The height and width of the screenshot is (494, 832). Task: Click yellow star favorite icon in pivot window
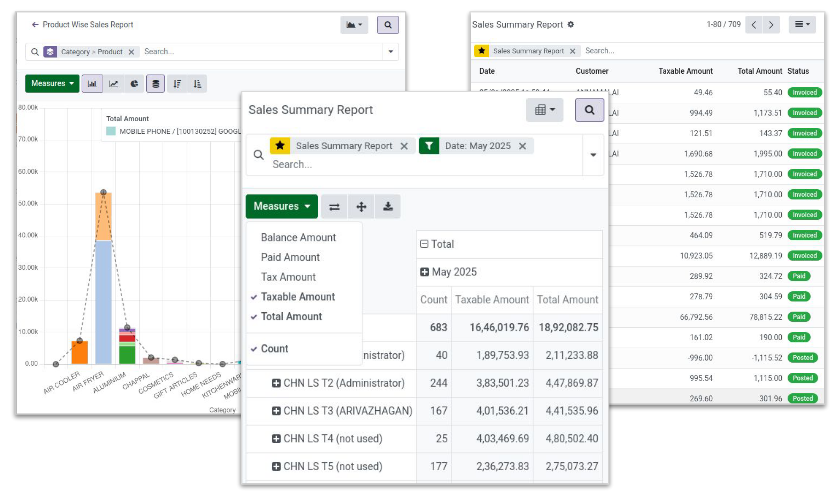(x=280, y=145)
